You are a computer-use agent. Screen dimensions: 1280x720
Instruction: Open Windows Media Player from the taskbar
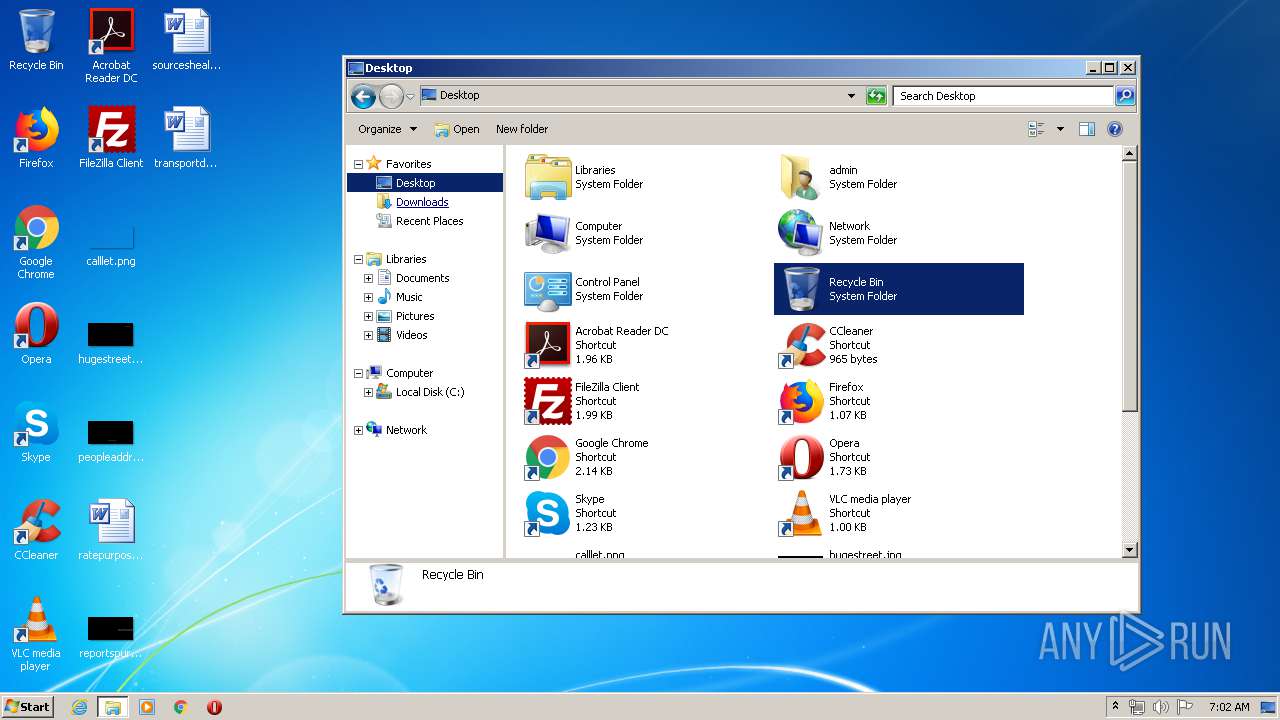coord(147,707)
